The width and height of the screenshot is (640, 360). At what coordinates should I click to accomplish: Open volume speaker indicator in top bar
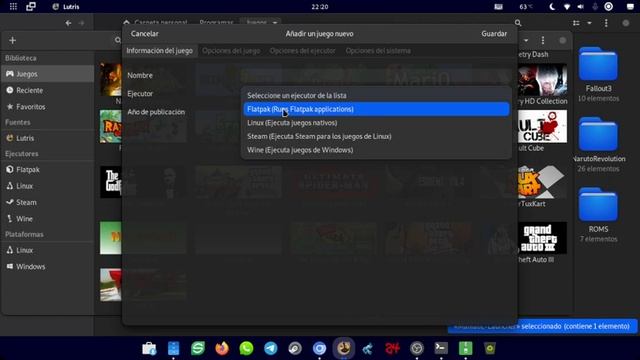580,7
